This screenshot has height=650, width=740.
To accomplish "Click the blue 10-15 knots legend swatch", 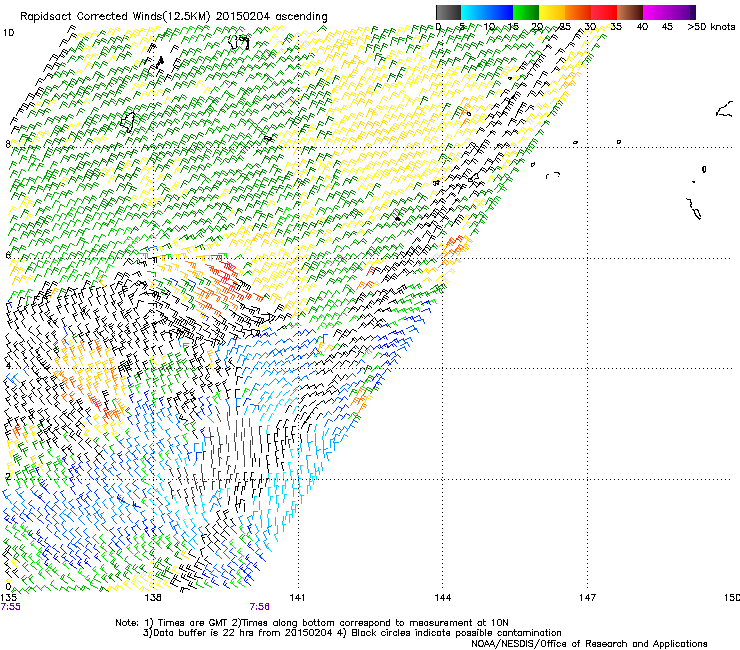I will click(500, 12).
